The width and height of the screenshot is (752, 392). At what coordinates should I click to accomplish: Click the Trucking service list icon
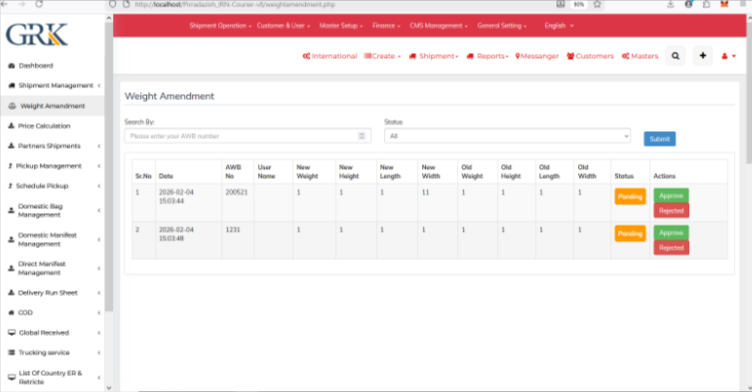pos(12,353)
